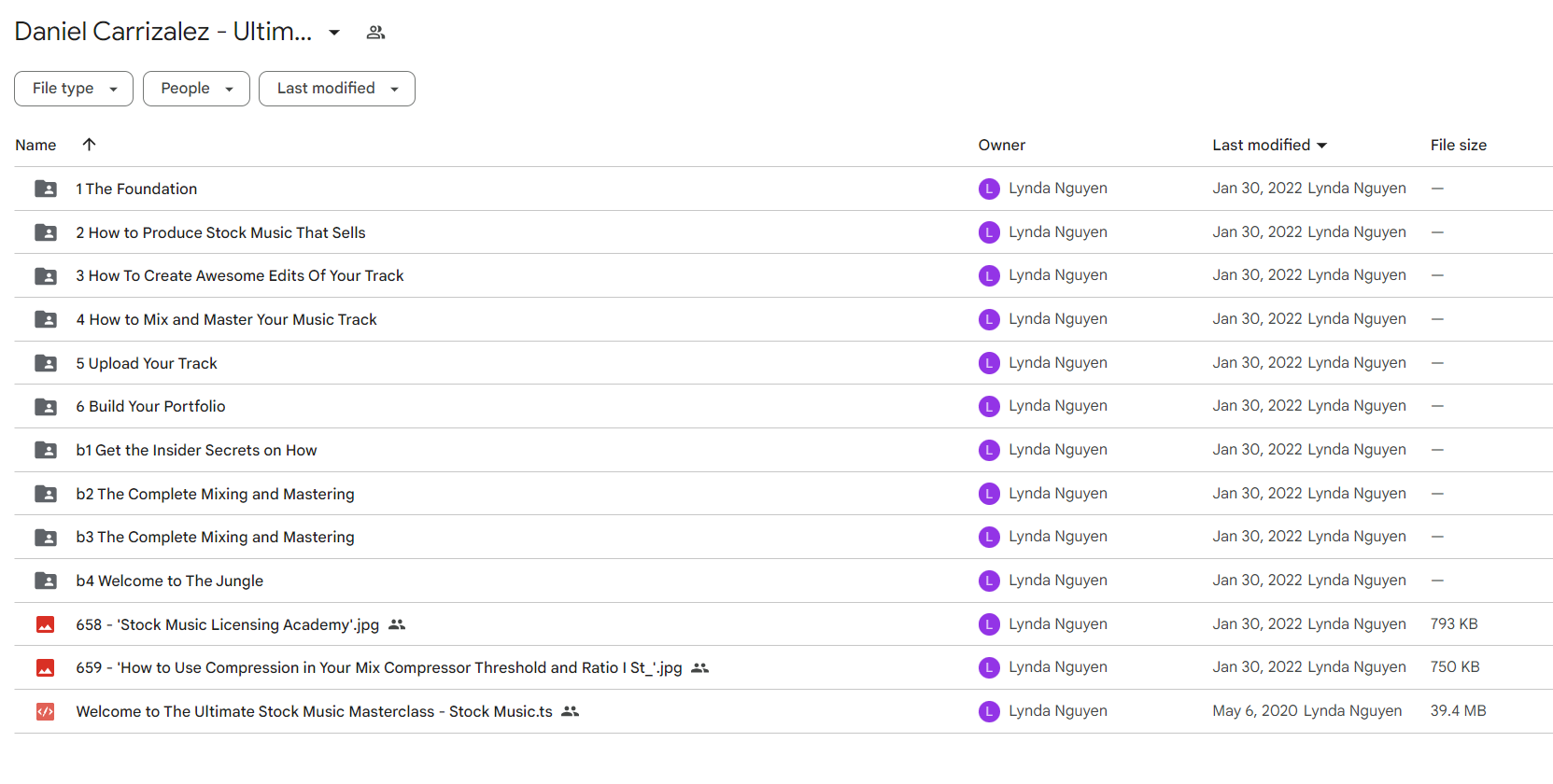Click image file icon for '659 - How to Use Compression'
The height and width of the screenshot is (784, 1553).
click(46, 668)
